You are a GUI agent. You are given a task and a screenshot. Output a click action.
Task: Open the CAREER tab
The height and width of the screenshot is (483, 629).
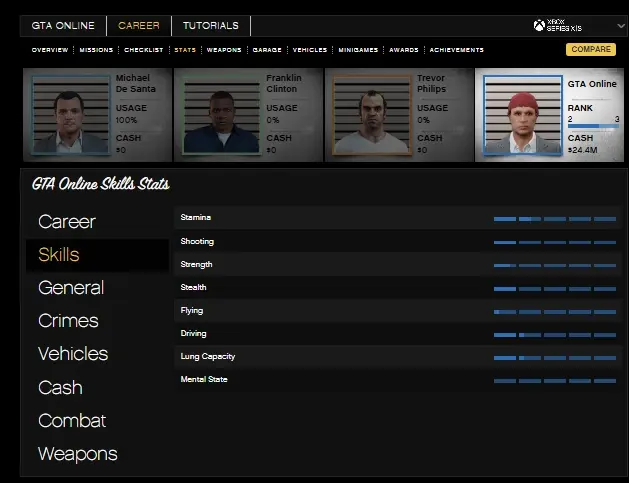coord(139,26)
